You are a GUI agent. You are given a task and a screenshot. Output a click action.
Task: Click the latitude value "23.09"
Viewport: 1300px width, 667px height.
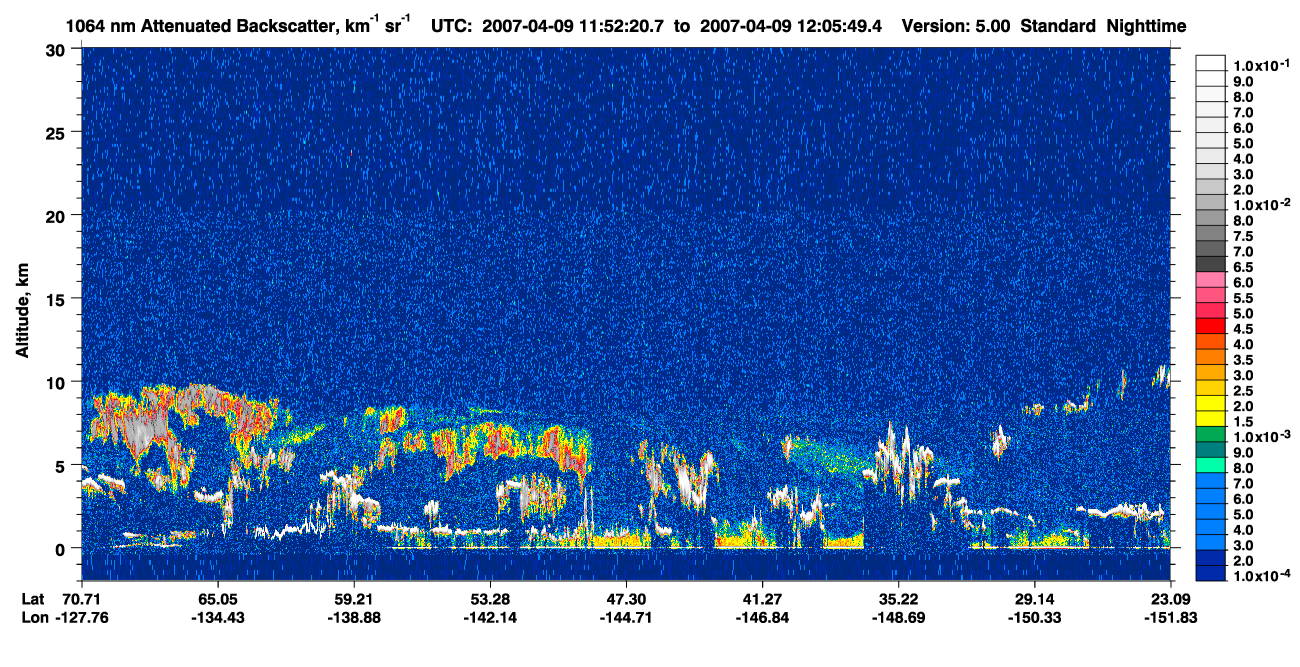pyautogui.click(x=1170, y=599)
